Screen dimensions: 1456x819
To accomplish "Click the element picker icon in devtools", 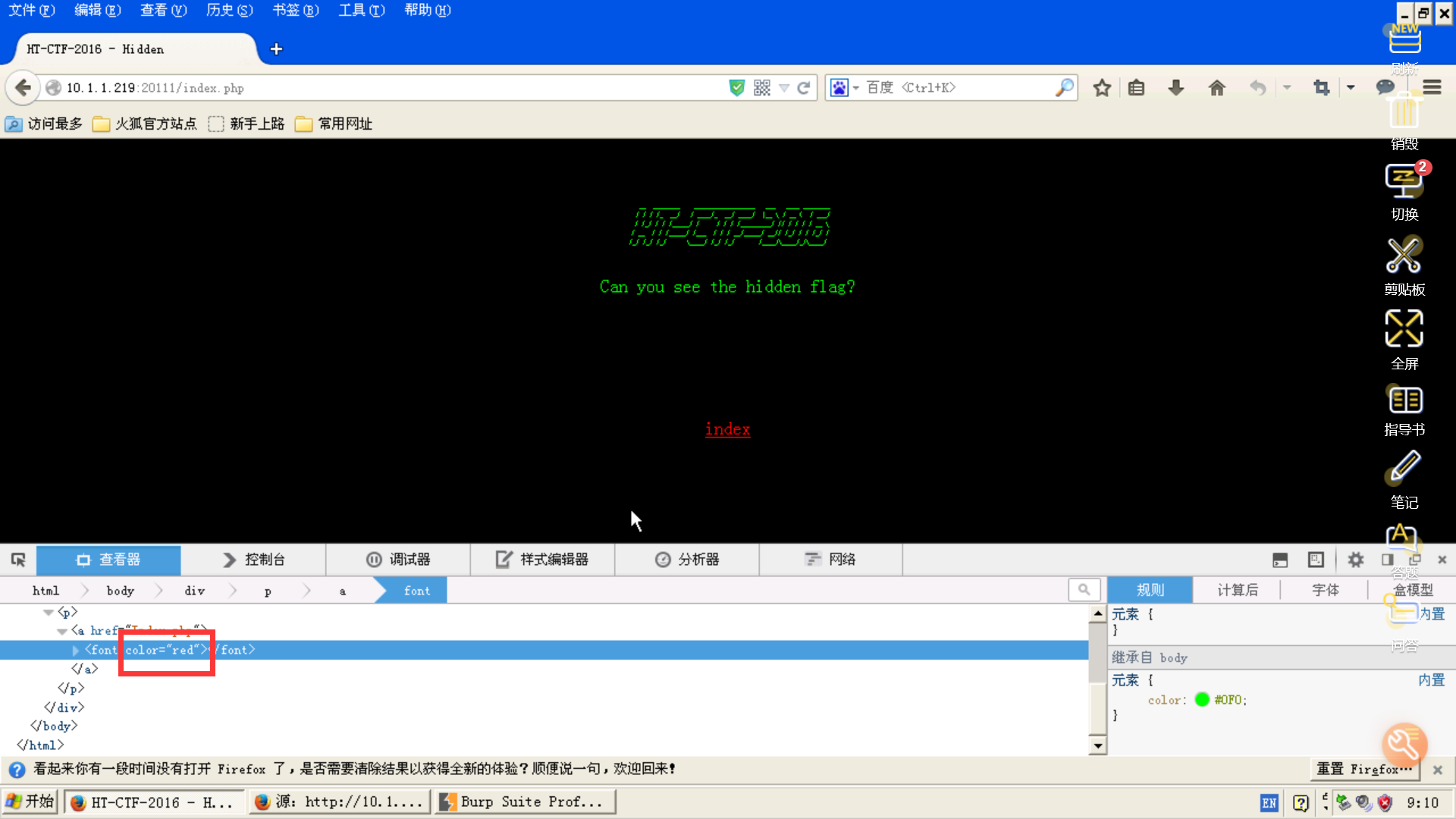I will click(18, 560).
